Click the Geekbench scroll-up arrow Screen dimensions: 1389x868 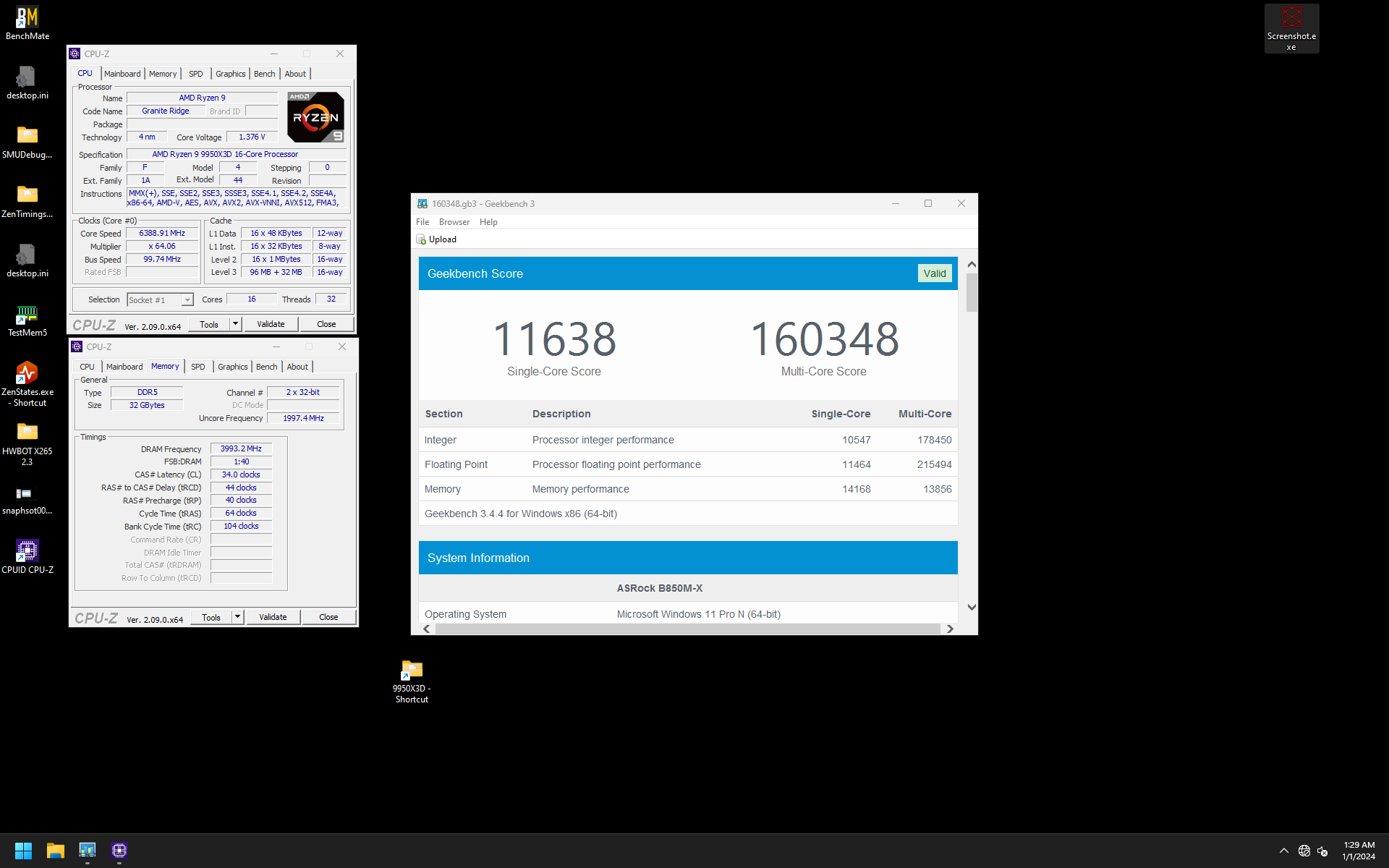(972, 264)
